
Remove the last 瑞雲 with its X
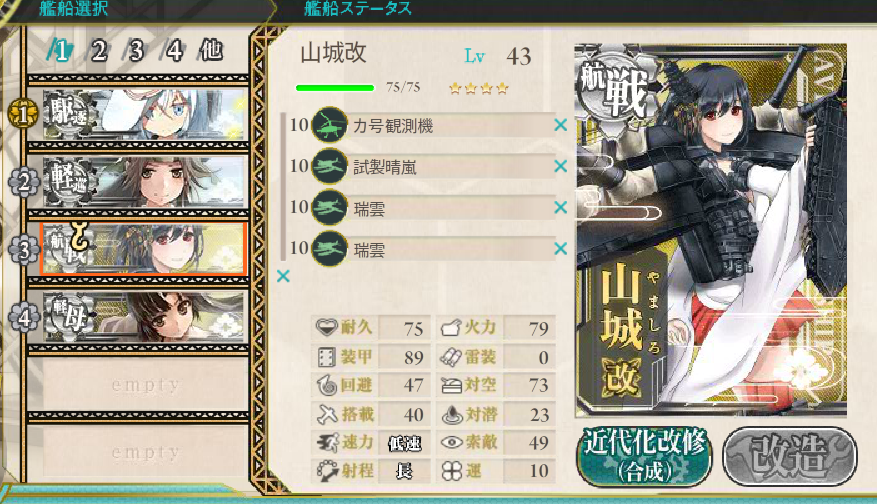point(560,248)
